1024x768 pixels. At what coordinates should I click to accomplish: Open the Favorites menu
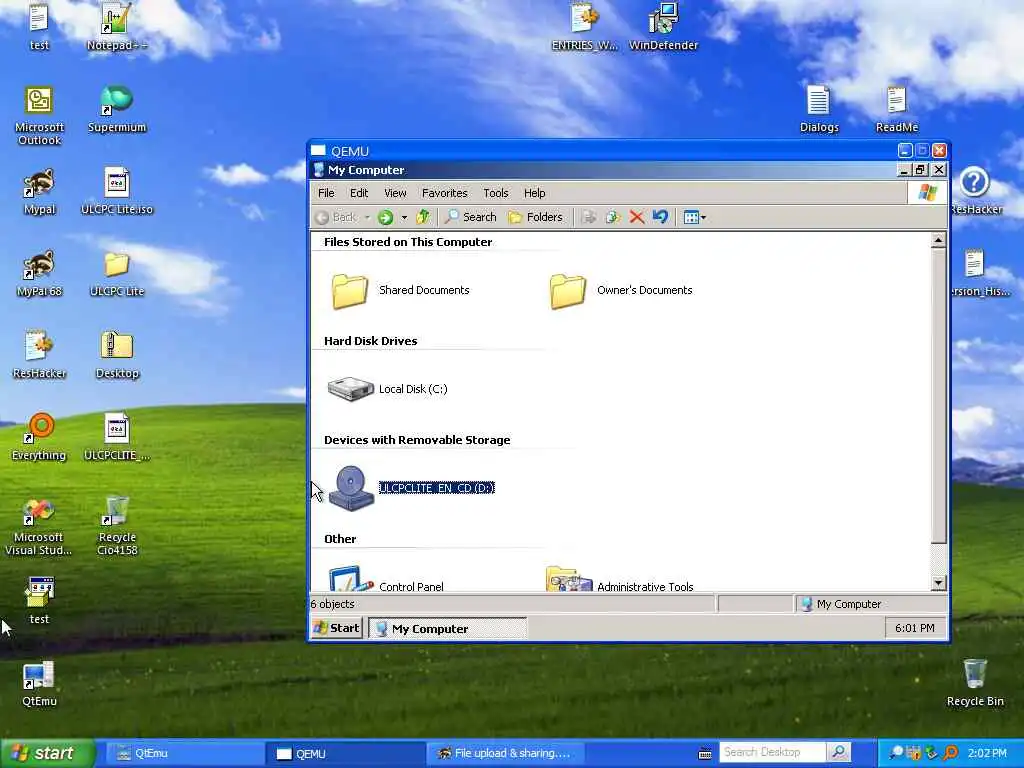pyautogui.click(x=445, y=193)
